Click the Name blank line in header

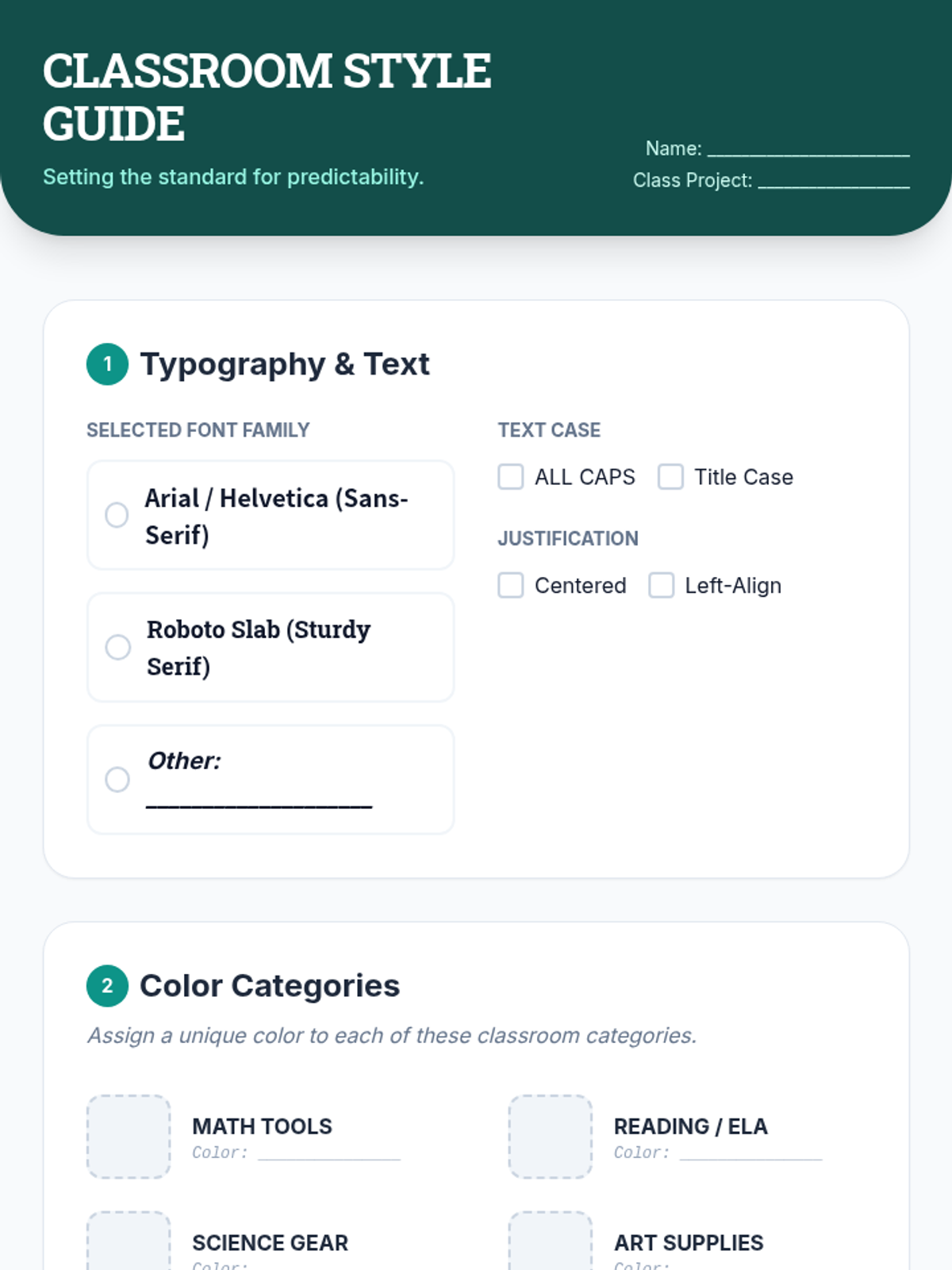808,149
